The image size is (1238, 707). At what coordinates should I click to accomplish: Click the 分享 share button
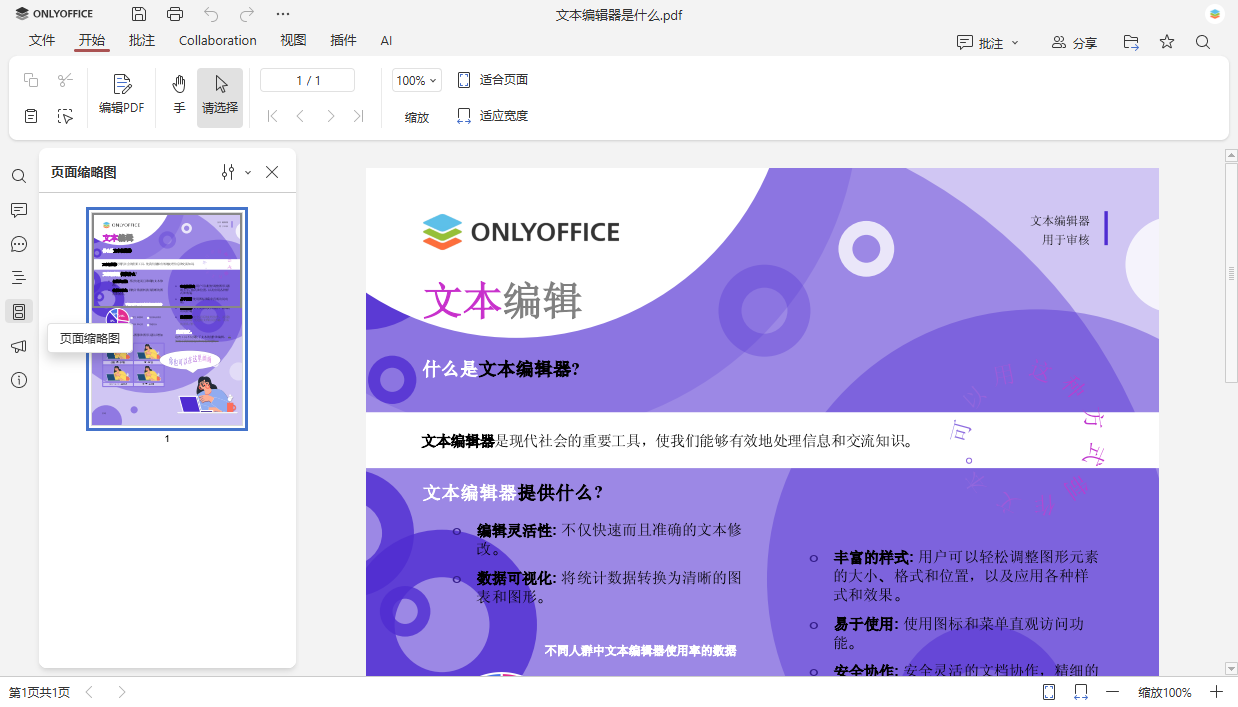click(1075, 40)
